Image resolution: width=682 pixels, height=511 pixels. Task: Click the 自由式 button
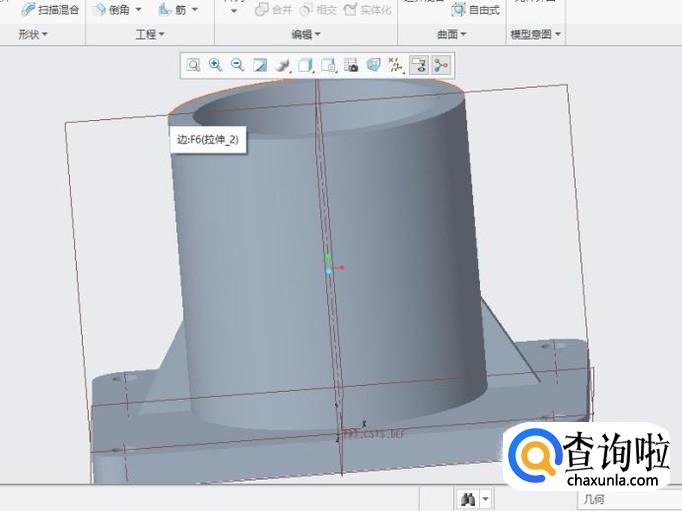tap(476, 10)
